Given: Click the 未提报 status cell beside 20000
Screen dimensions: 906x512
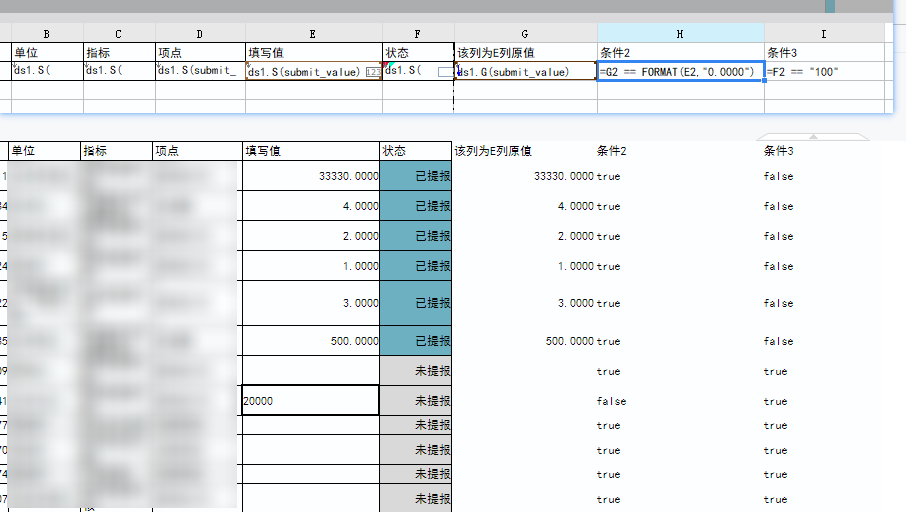Looking at the screenshot, I should coord(416,401).
